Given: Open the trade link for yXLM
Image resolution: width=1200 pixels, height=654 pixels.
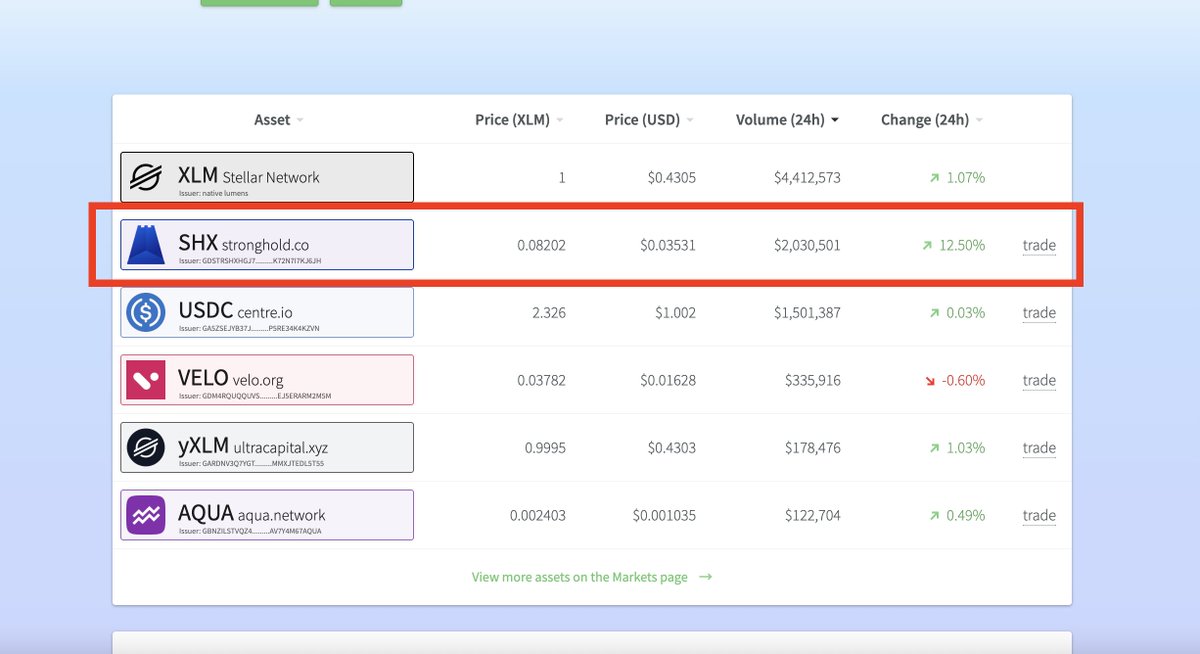Looking at the screenshot, I should point(1039,448).
